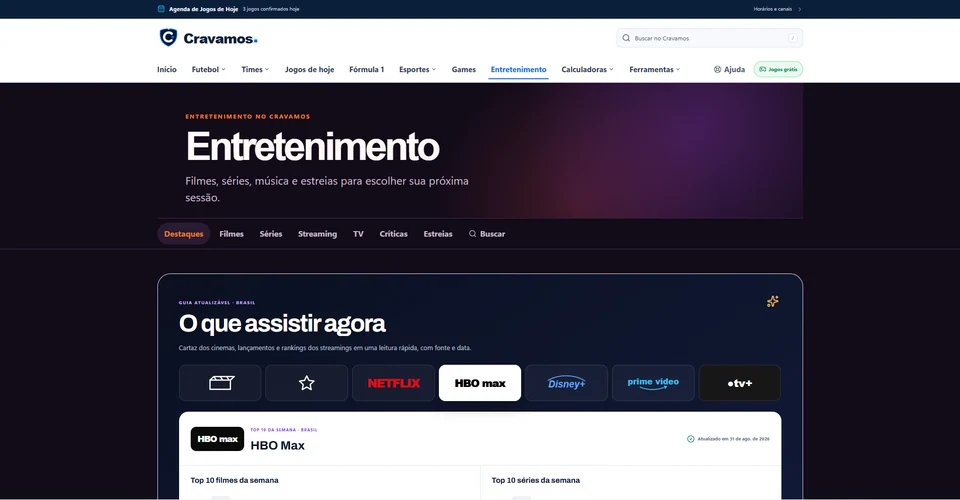Expand the Futebol dropdown menu
The height and width of the screenshot is (500, 960).
click(x=209, y=69)
